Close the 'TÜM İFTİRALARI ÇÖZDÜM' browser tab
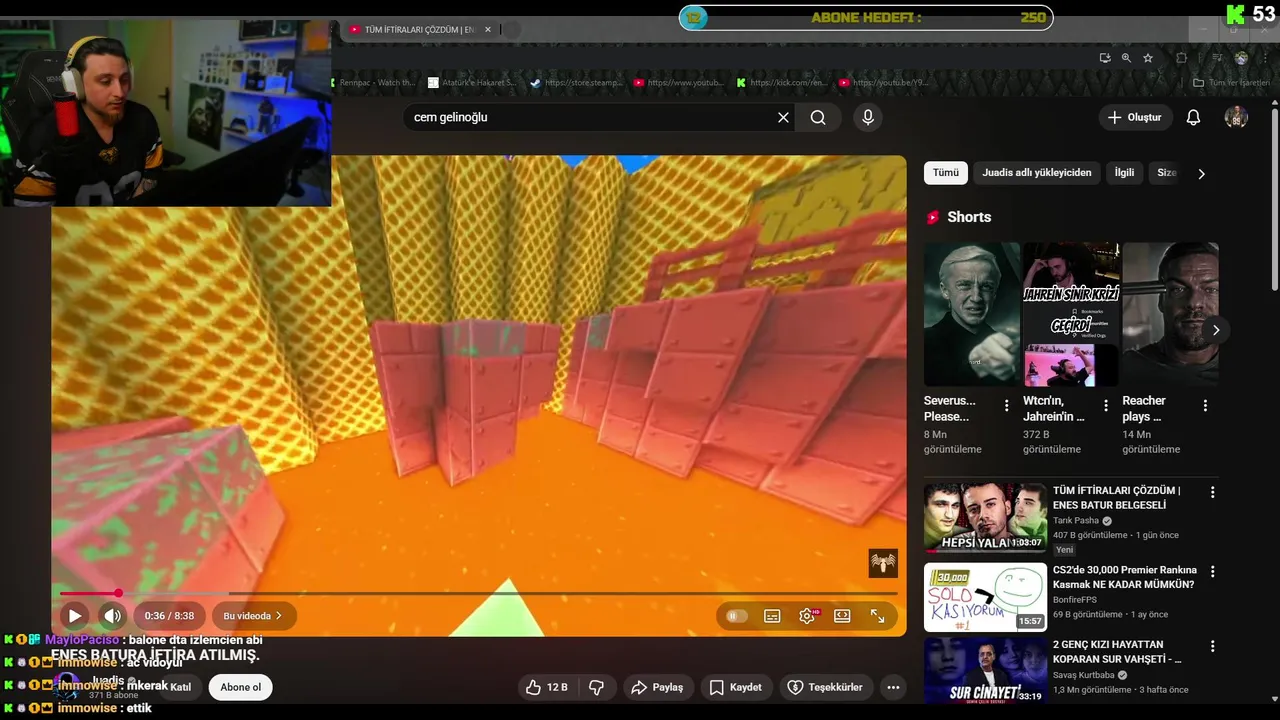1280x720 pixels. point(488,30)
